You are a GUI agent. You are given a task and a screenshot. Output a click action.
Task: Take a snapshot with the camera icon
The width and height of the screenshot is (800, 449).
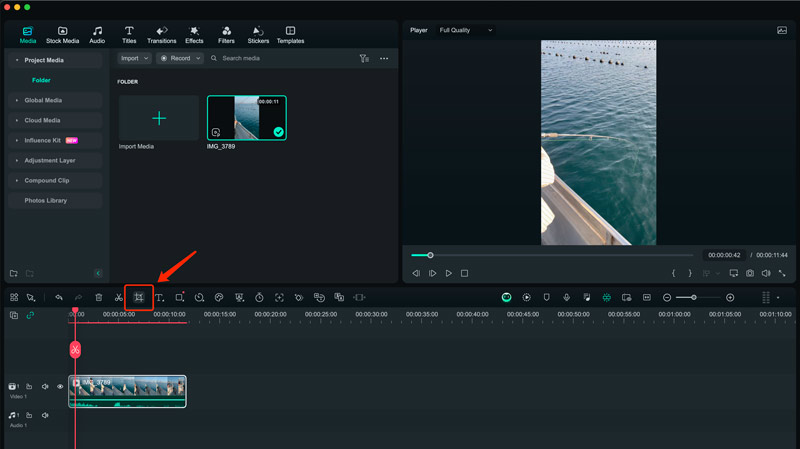[x=750, y=273]
